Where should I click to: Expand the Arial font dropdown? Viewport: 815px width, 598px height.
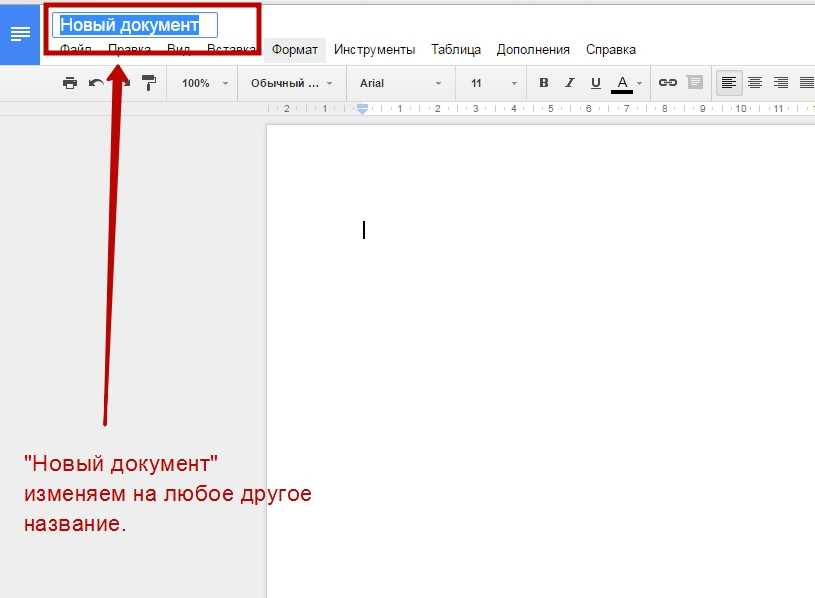tap(400, 83)
